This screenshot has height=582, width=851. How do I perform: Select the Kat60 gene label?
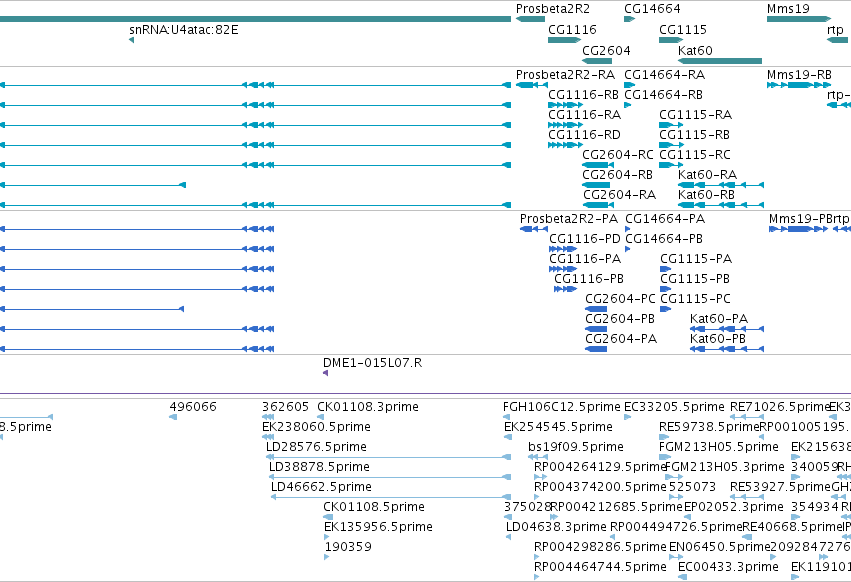coord(695,51)
